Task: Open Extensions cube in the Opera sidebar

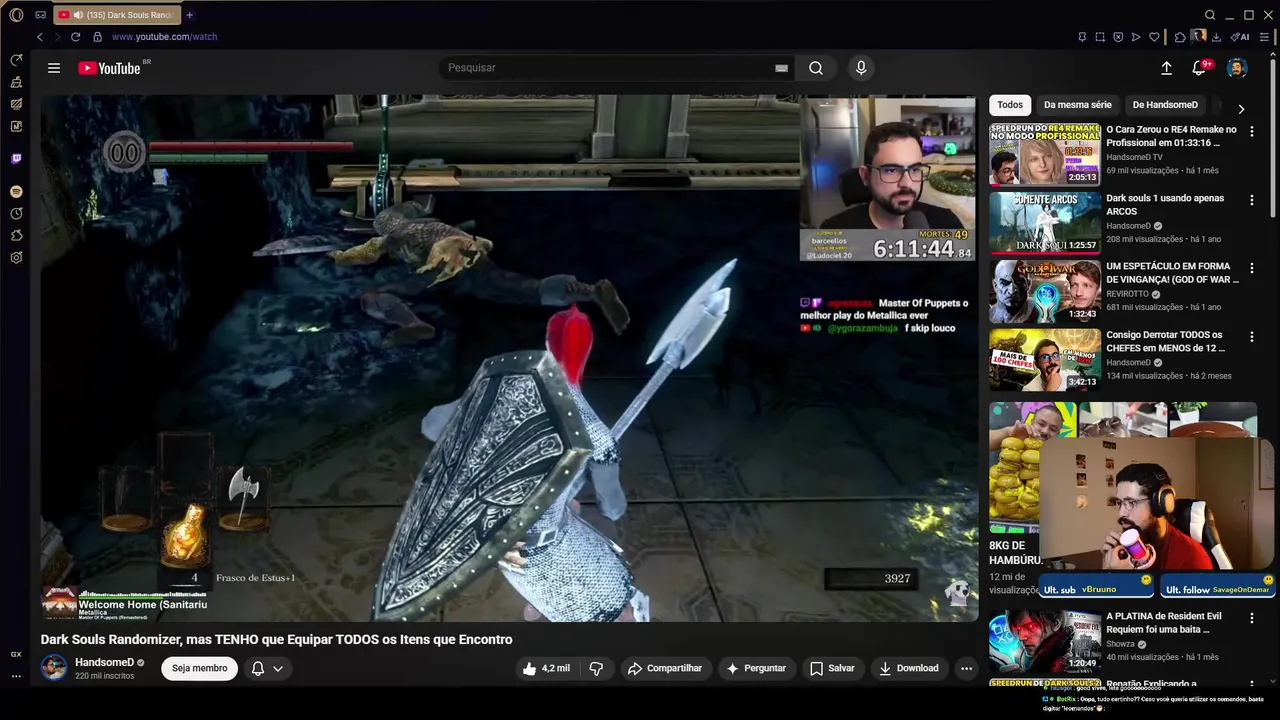Action: point(16,235)
